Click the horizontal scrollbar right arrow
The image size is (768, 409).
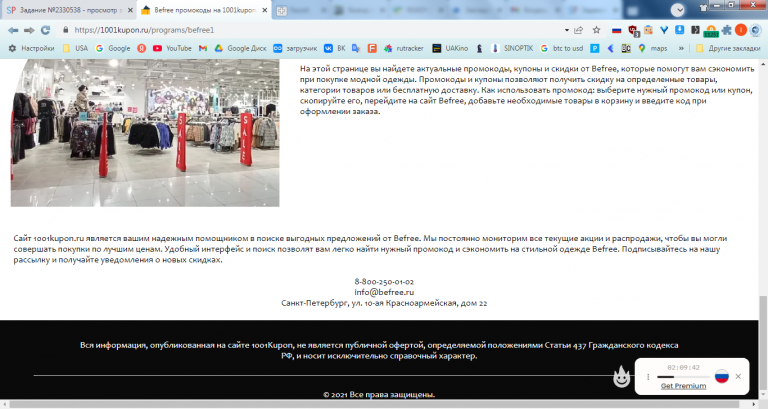[754, 405]
